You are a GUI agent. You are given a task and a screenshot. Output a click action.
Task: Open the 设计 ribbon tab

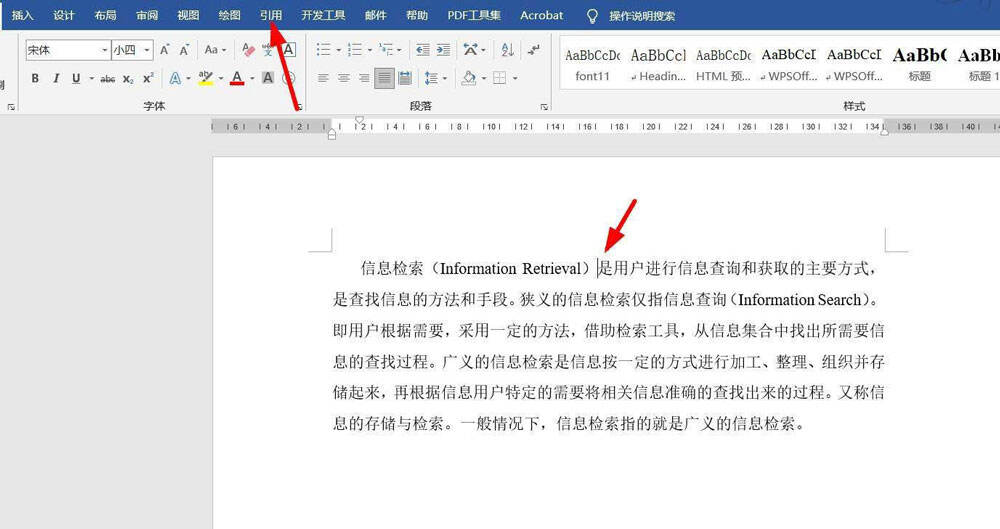tap(64, 15)
